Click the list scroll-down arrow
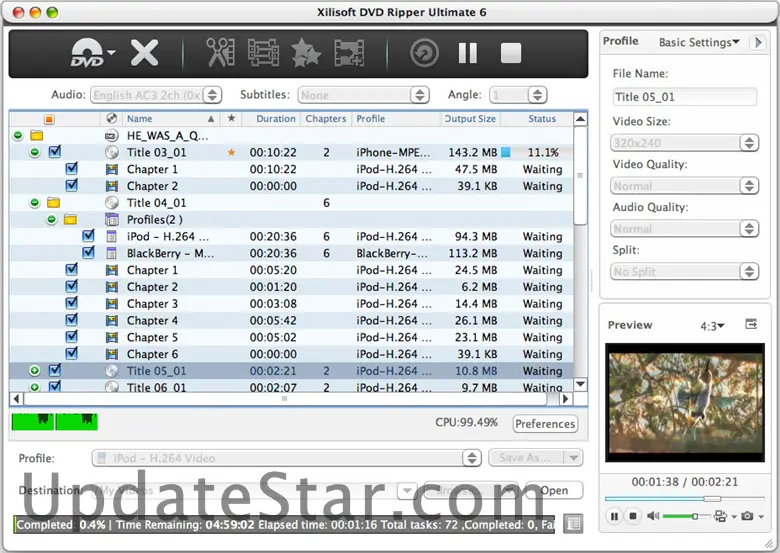 click(580, 384)
